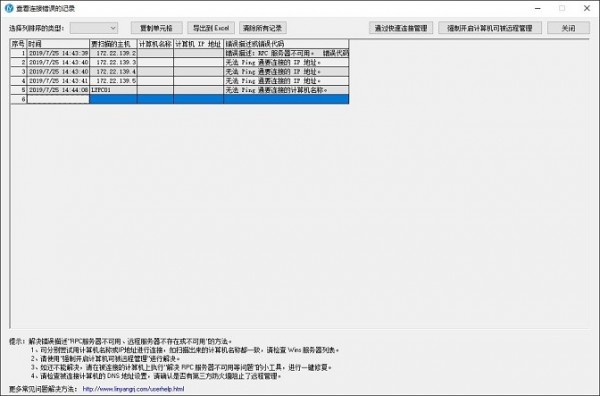The height and width of the screenshot is (396, 600).
Task: Click the 通过快速连接管理 button
Action: click(x=401, y=28)
